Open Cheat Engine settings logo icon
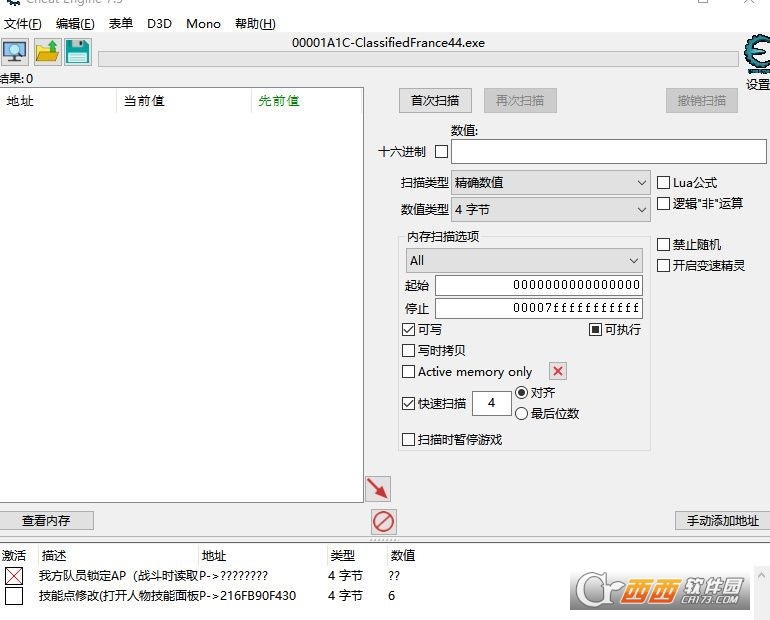 pyautogui.click(x=757, y=53)
